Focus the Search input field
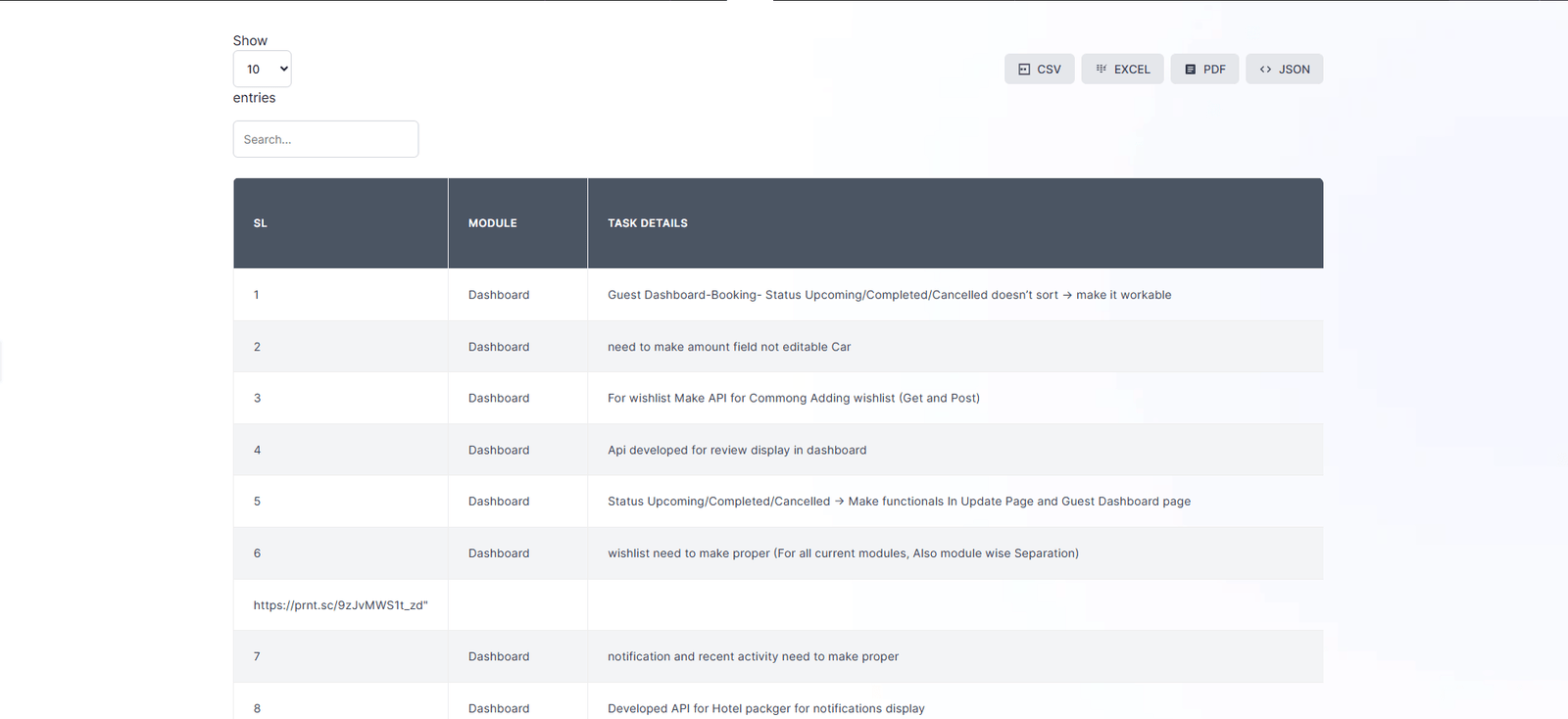Viewport: 1568px width, 719px height. click(325, 139)
